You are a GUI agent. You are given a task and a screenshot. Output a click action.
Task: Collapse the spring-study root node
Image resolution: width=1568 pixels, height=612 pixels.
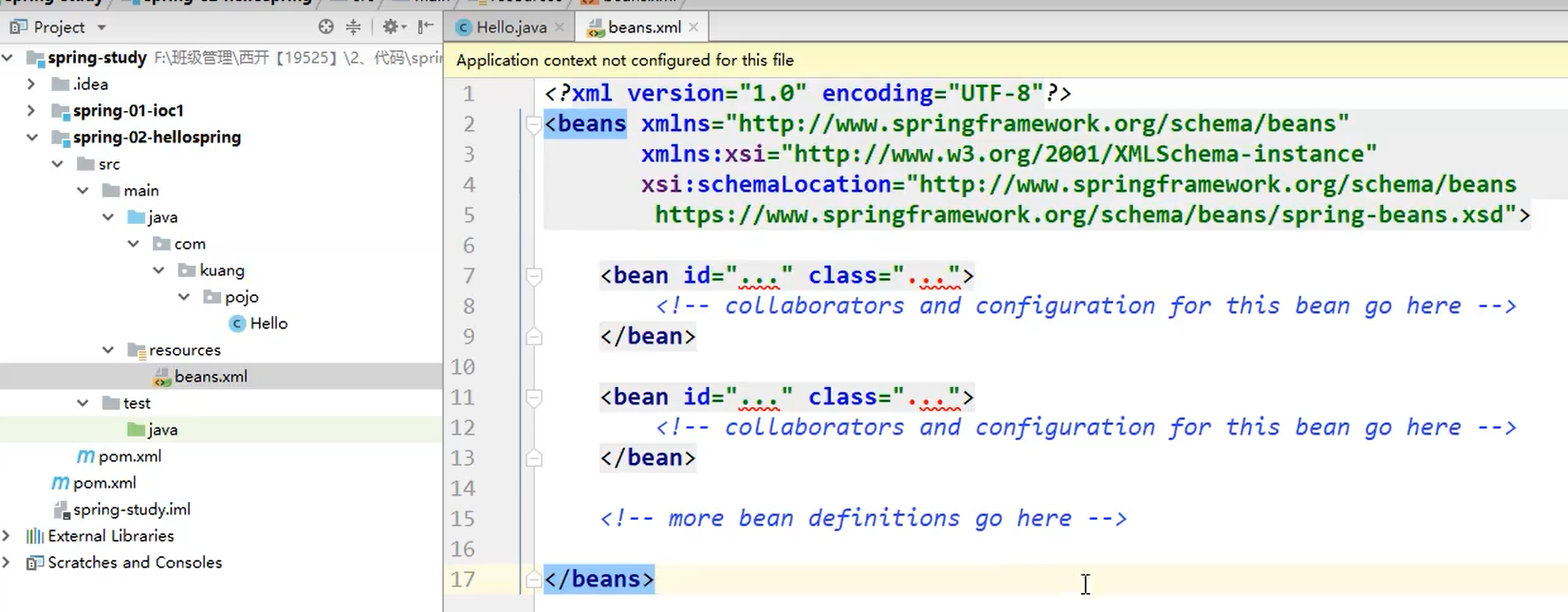[8, 58]
